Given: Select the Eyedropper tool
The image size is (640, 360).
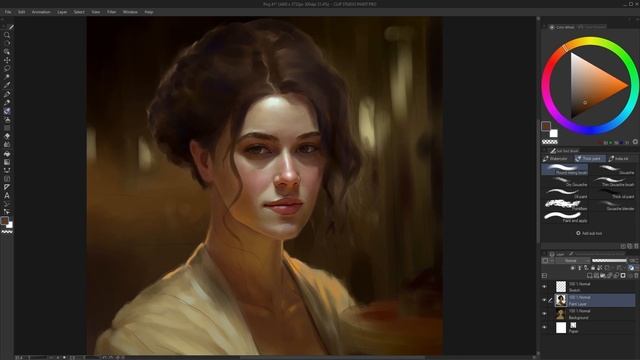Looking at the screenshot, I should pyautogui.click(x=7, y=85).
